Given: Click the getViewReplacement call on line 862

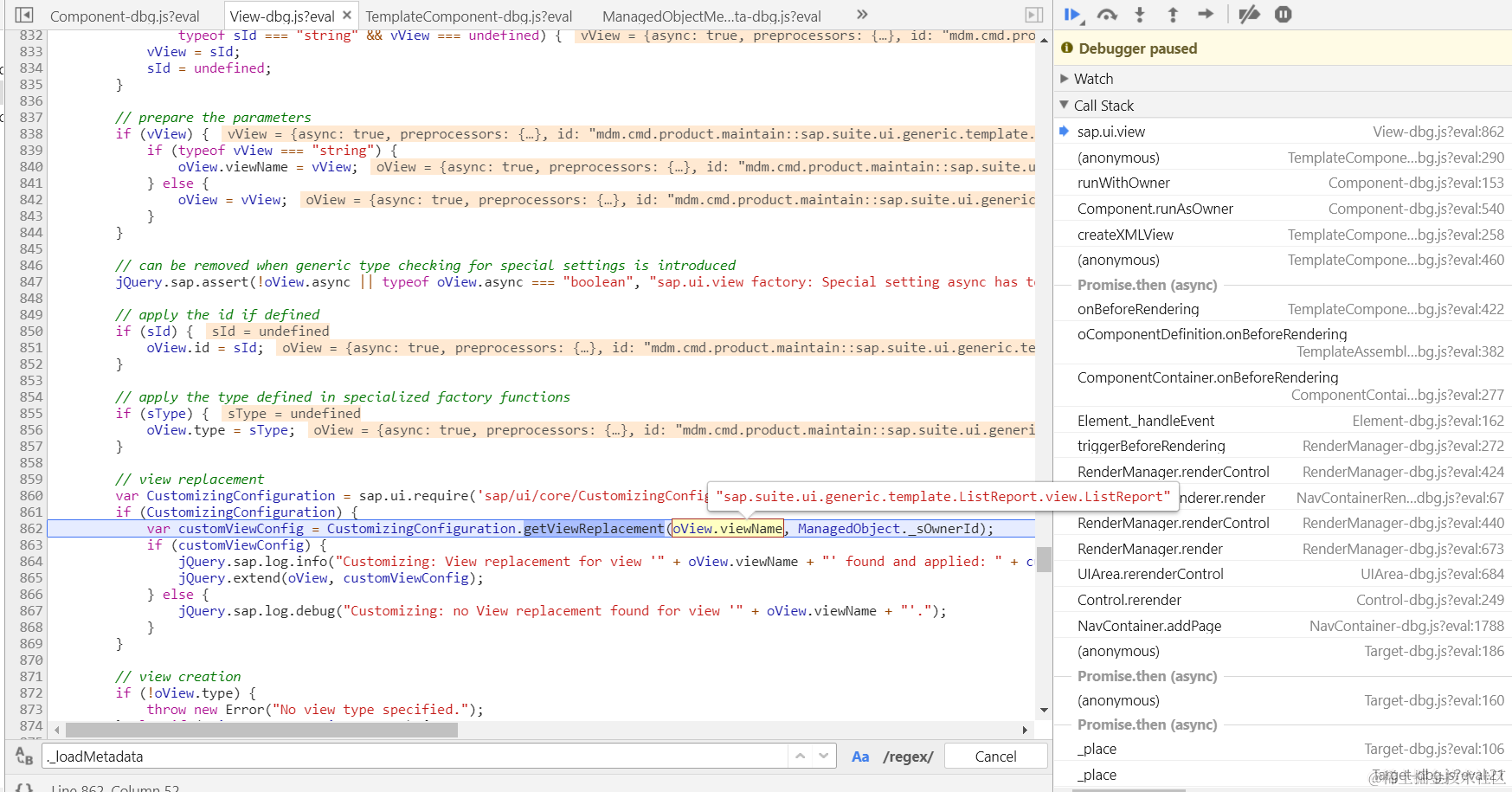Looking at the screenshot, I should point(594,529).
